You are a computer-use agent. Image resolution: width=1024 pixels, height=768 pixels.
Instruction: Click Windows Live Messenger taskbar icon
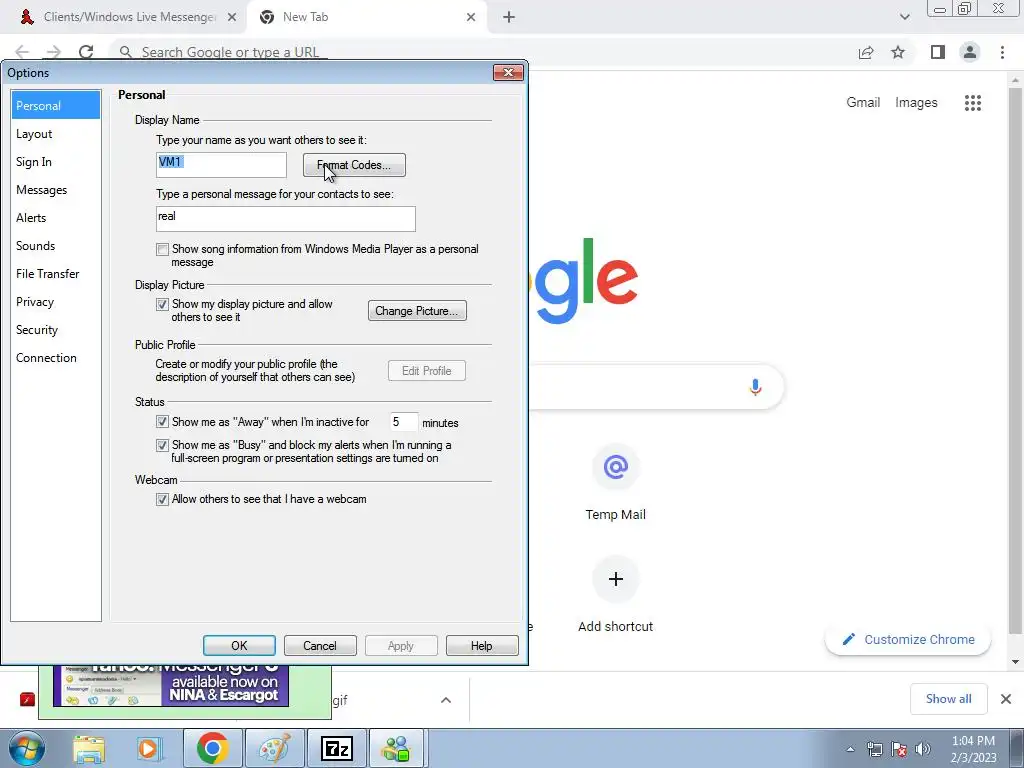tap(398, 748)
